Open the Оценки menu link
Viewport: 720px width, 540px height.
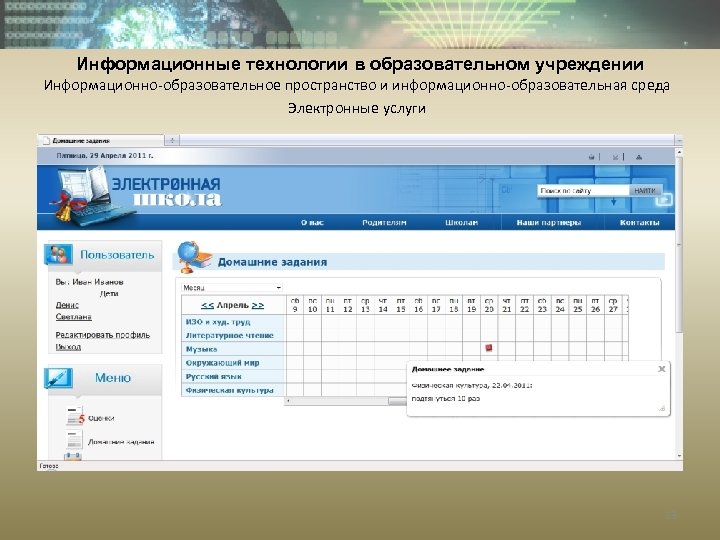[101, 418]
